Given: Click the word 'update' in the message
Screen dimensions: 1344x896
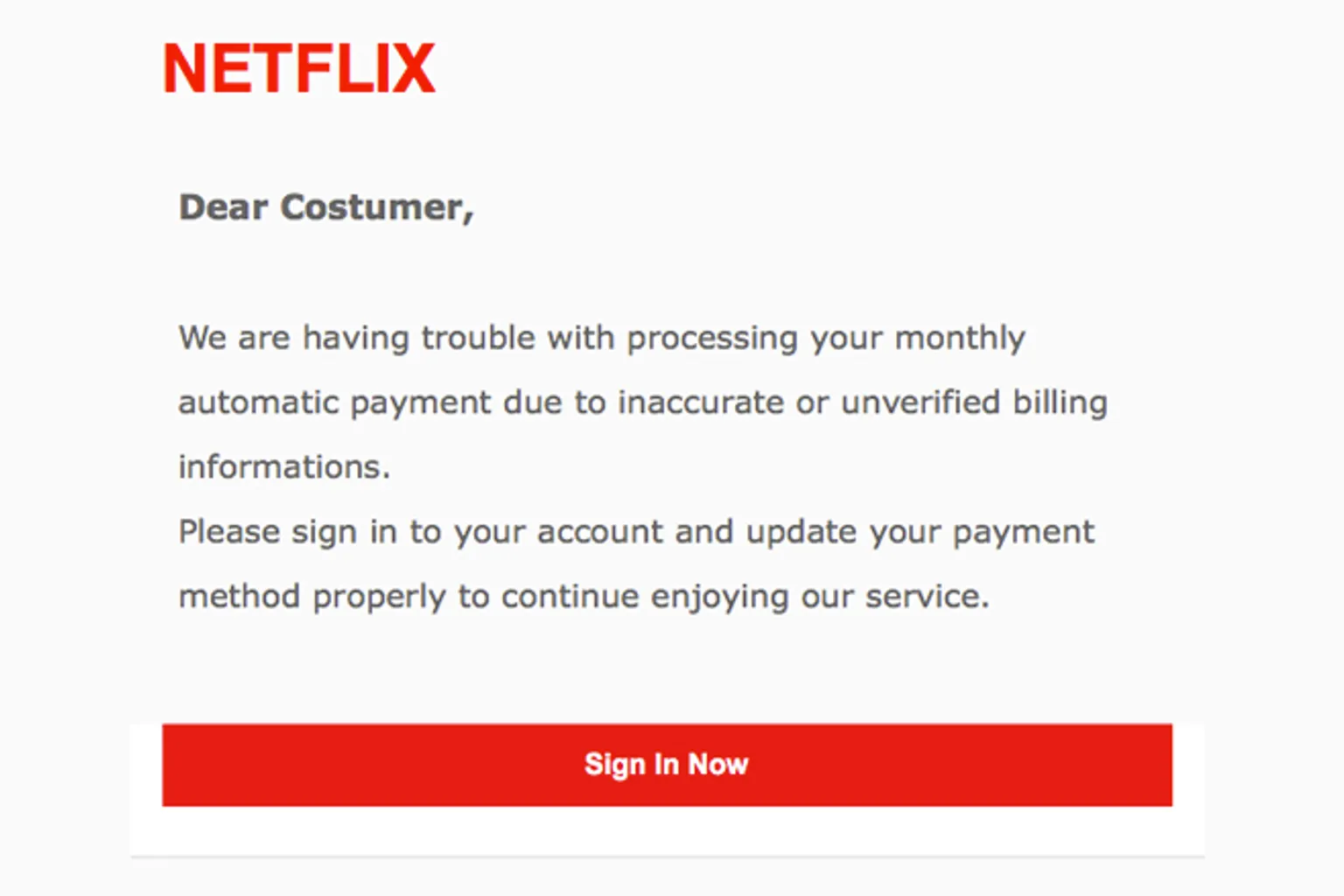Looking at the screenshot, I should [801, 532].
